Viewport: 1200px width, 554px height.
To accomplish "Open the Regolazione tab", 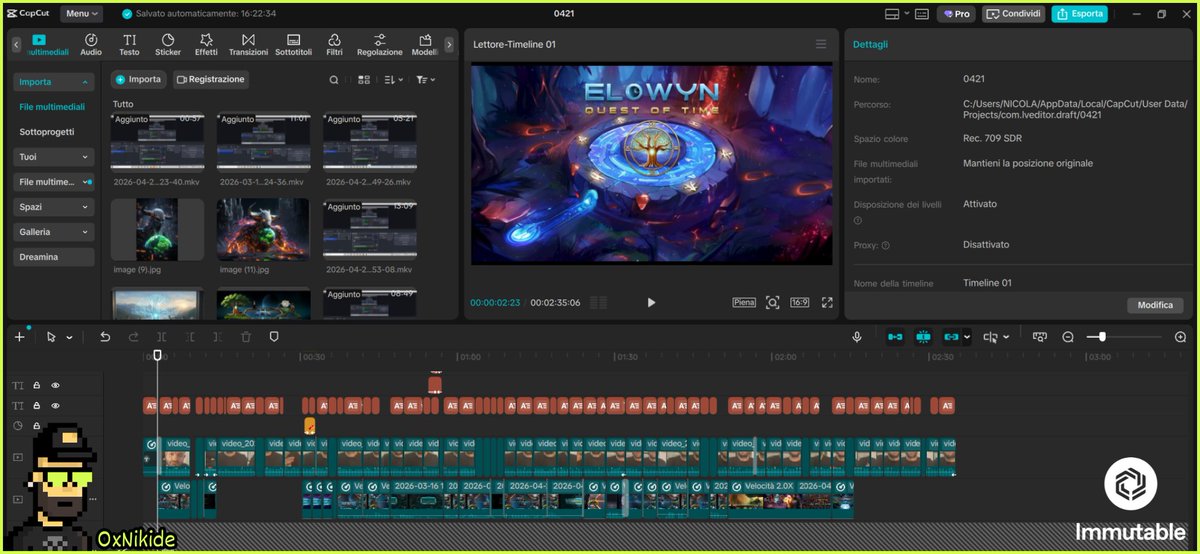I will pos(380,45).
